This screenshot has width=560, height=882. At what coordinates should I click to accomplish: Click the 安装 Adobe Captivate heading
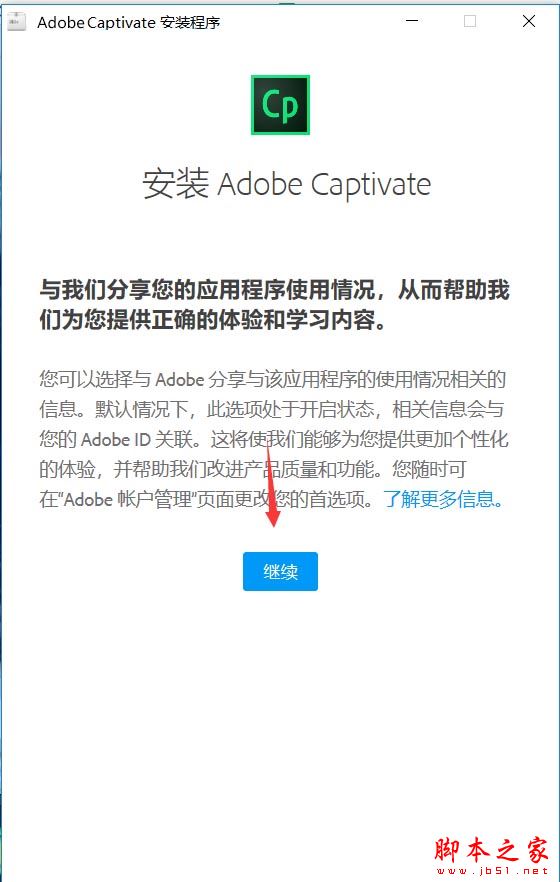(287, 184)
